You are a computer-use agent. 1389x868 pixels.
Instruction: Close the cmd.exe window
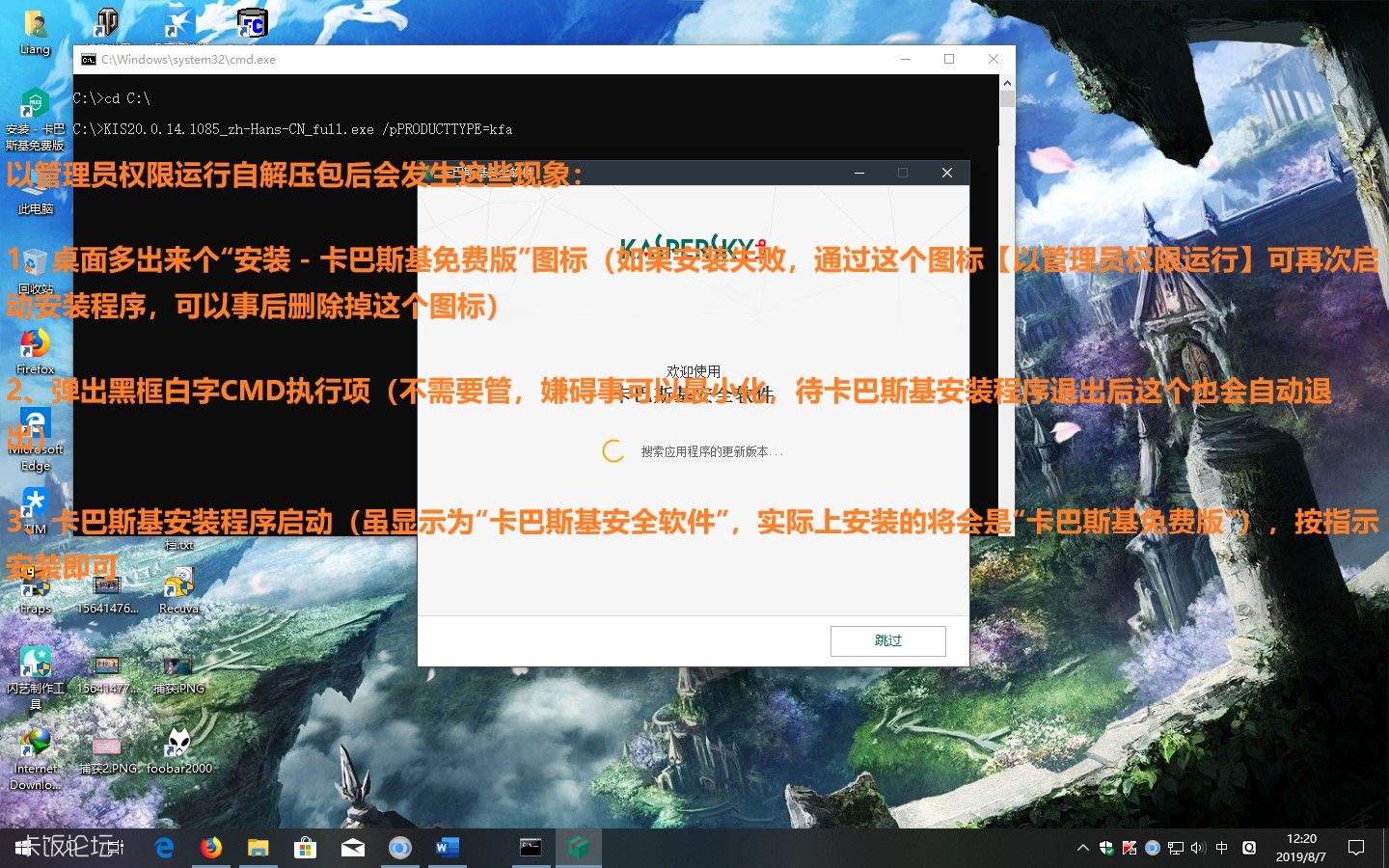click(994, 59)
